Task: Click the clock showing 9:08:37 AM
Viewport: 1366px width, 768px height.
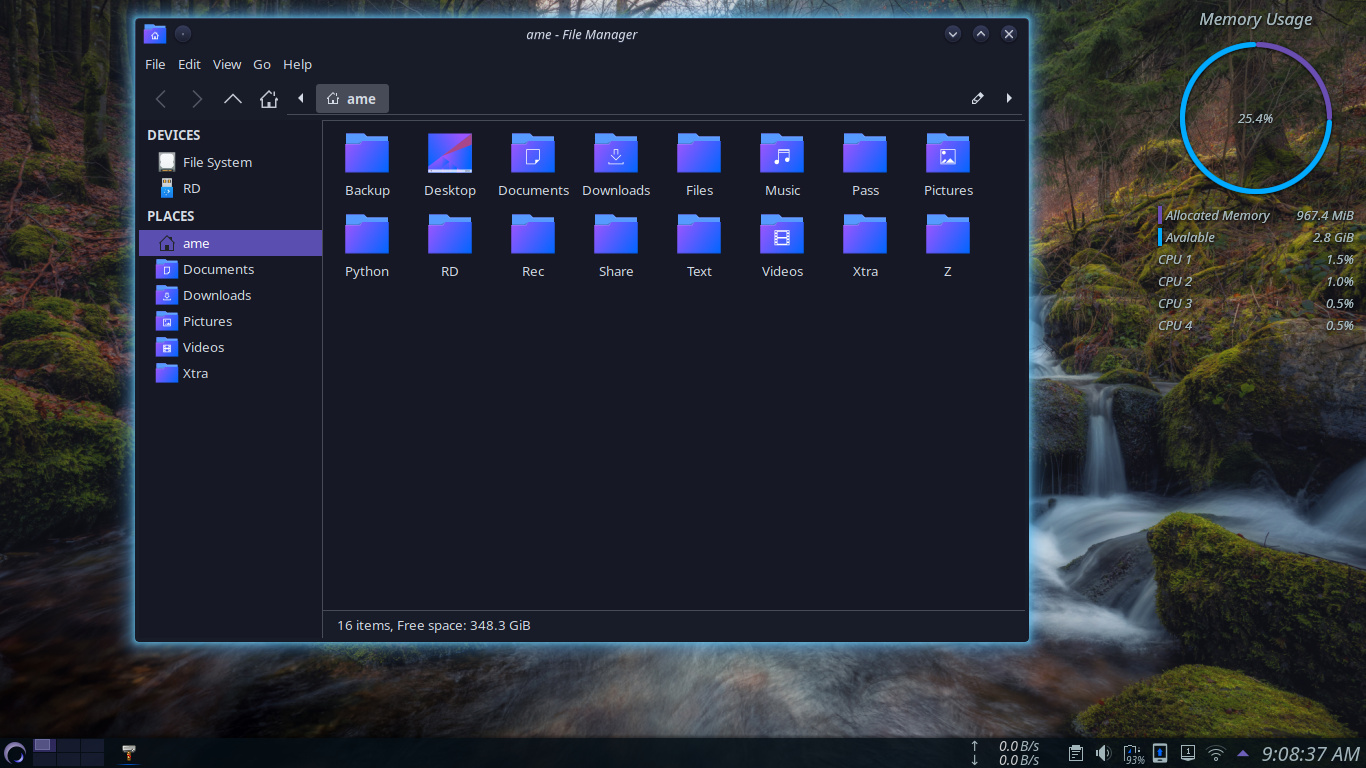Action: (x=1310, y=753)
